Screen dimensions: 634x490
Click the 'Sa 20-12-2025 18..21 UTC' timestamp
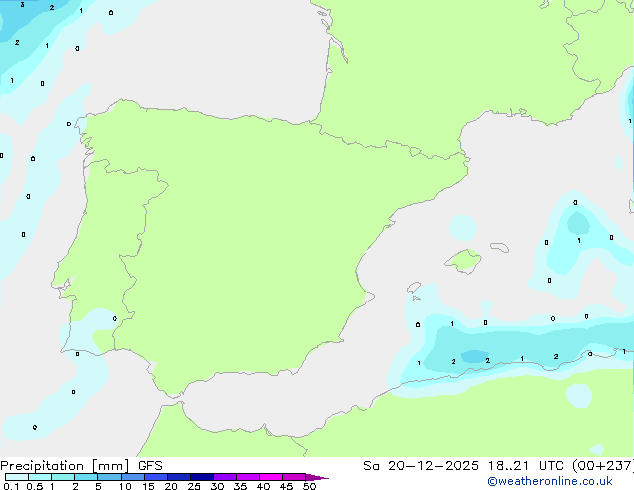pos(463,466)
